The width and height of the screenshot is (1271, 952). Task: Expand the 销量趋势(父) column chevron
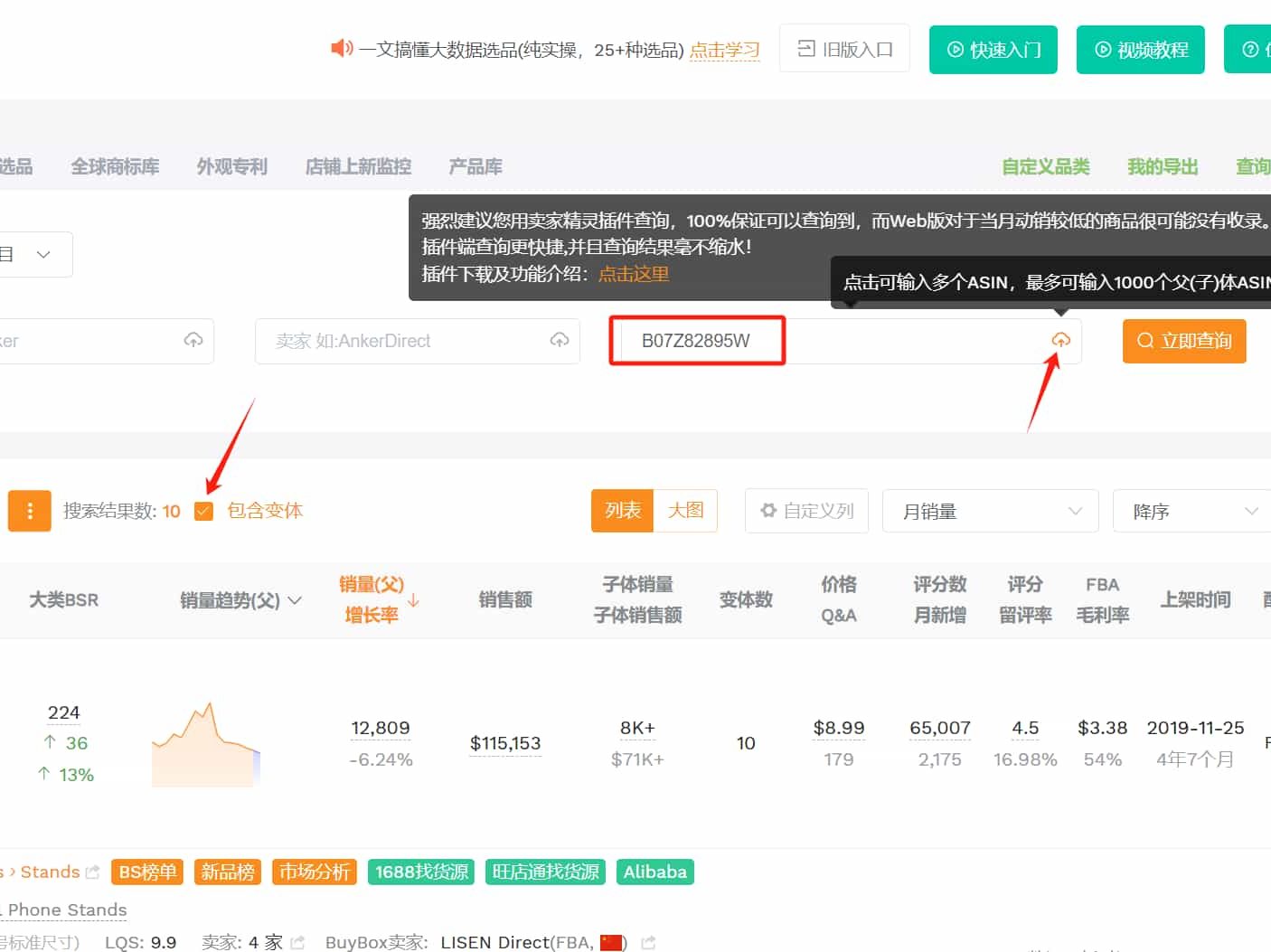pos(295,600)
